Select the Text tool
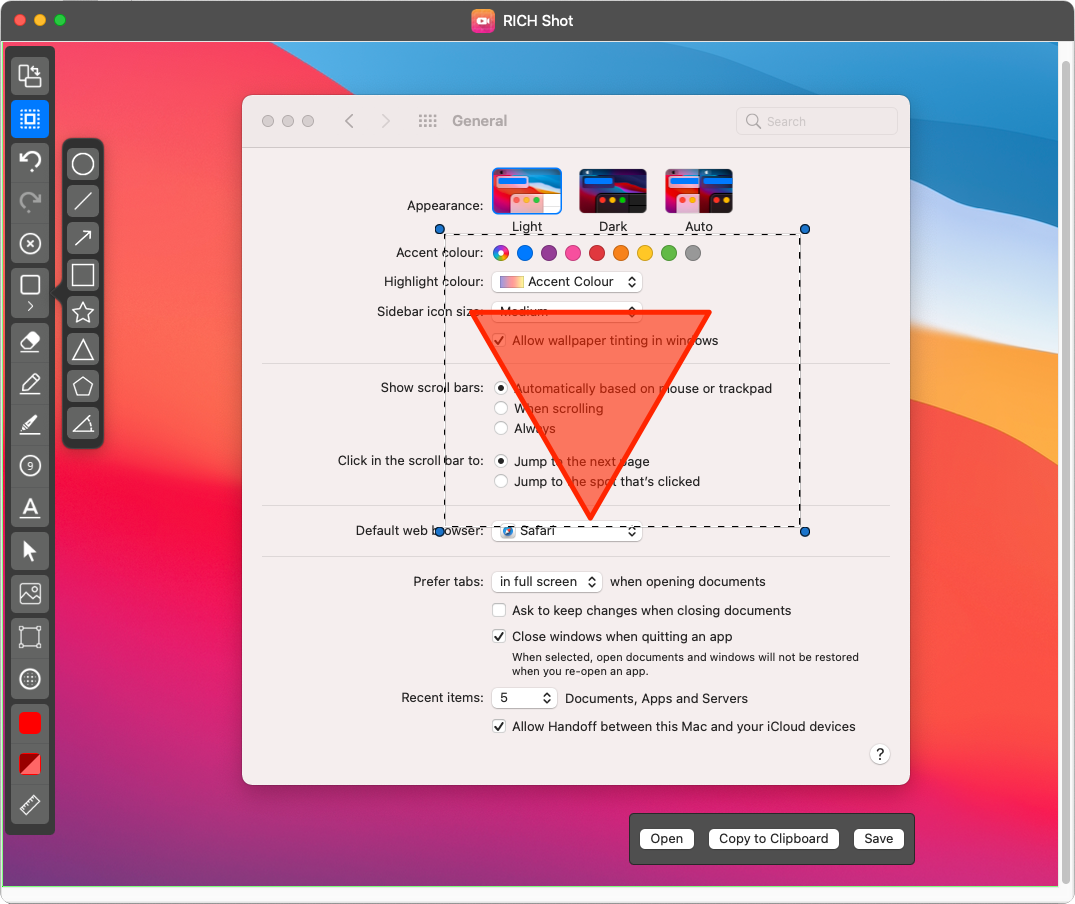 (29, 508)
